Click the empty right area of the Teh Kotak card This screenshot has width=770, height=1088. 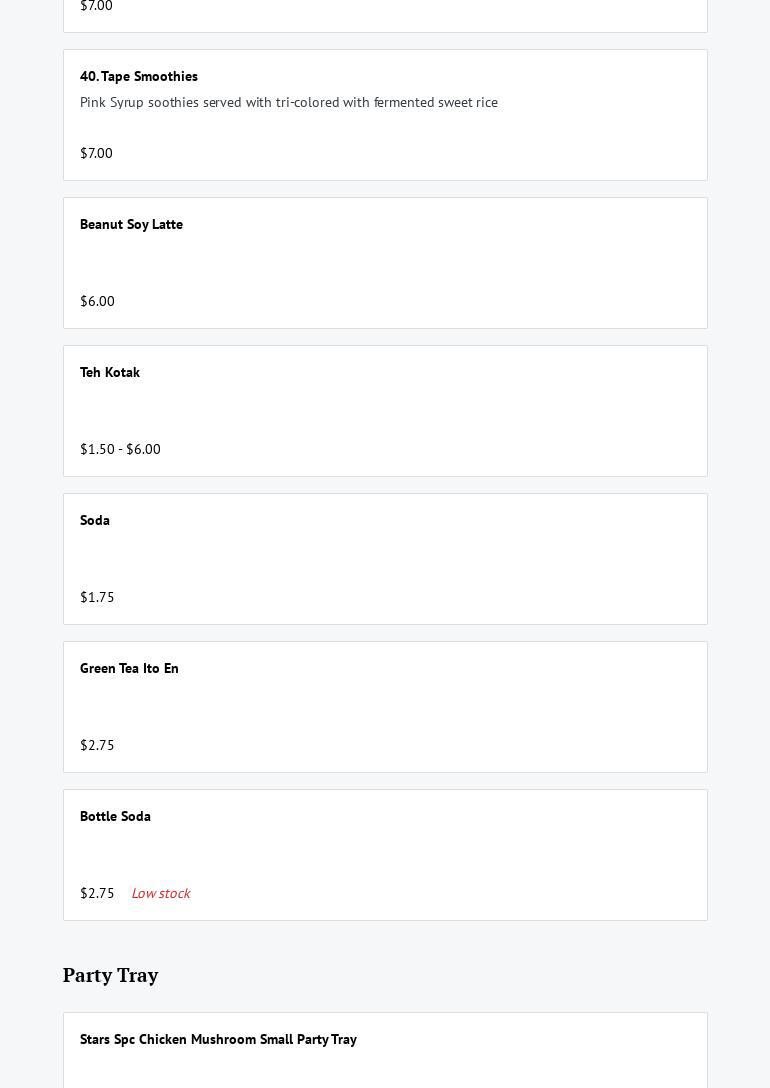point(550,411)
